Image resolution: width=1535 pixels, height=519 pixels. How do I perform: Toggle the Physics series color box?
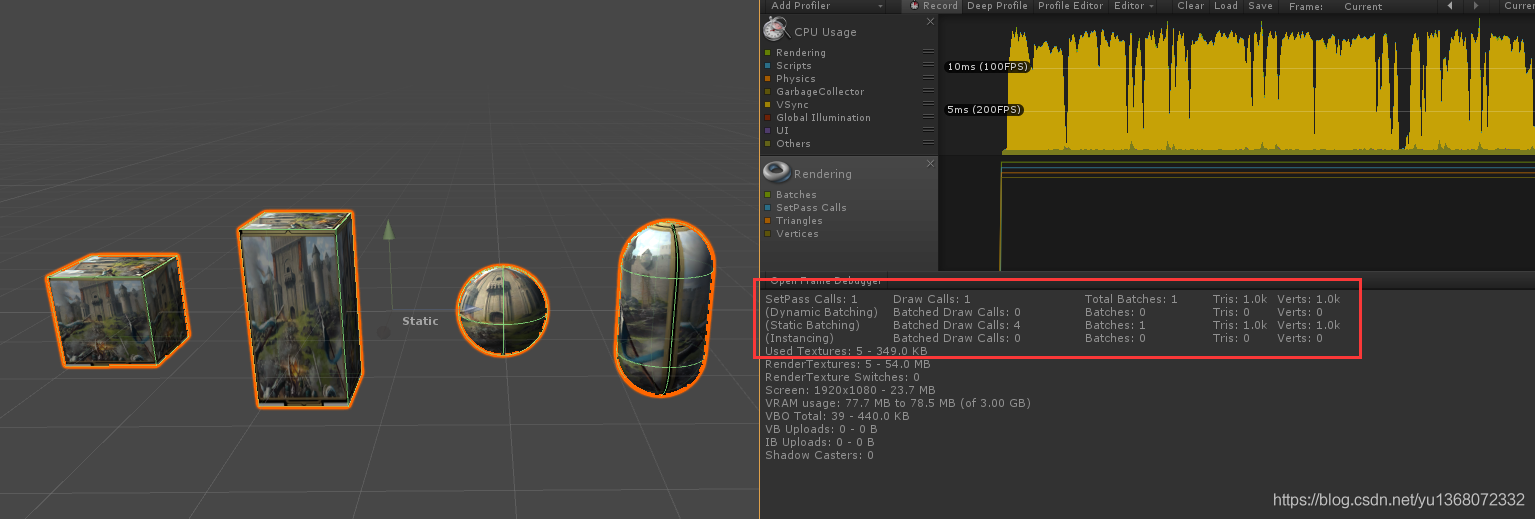click(x=768, y=79)
